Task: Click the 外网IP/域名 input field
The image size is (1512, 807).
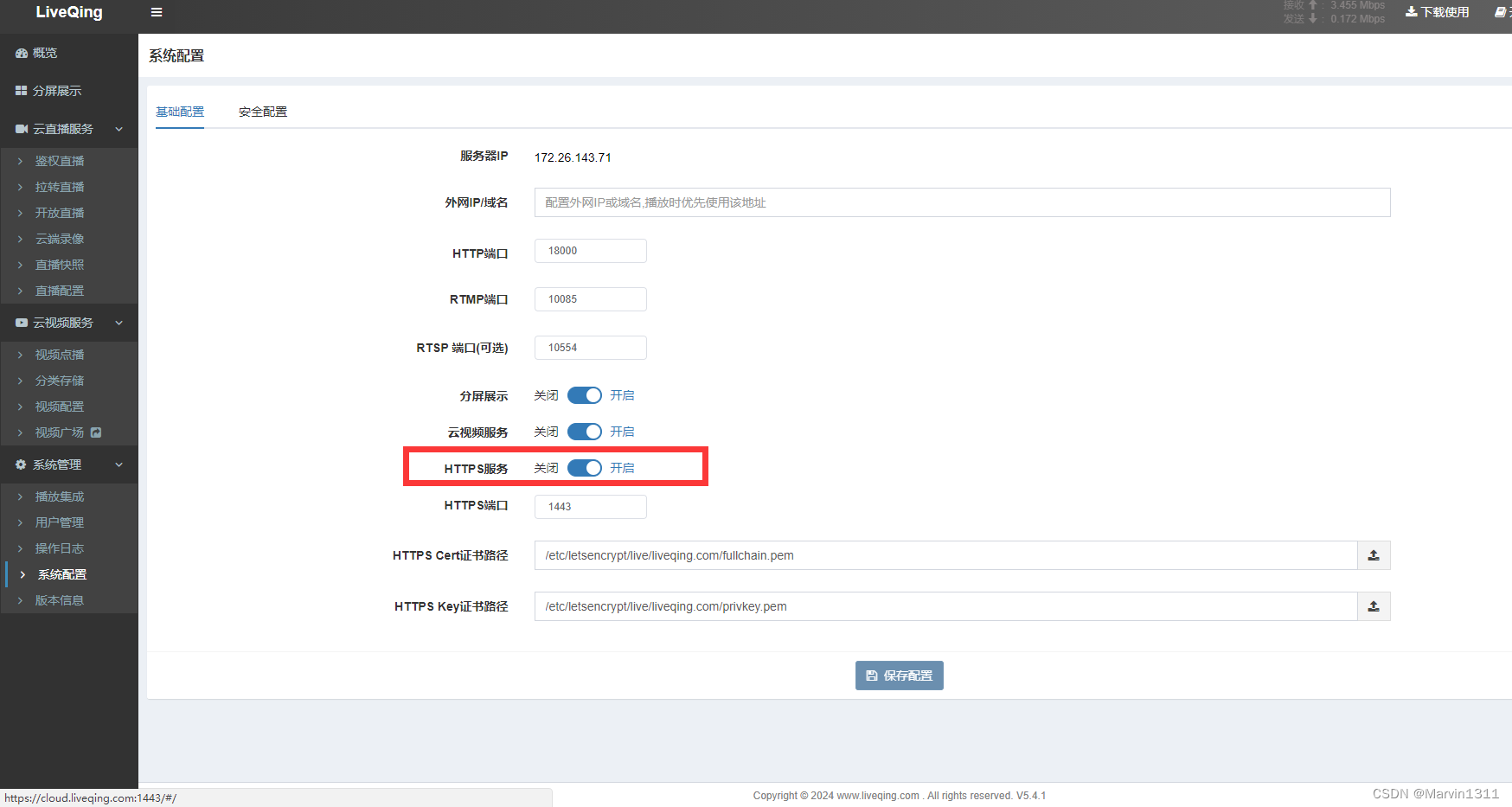Action: point(963,202)
